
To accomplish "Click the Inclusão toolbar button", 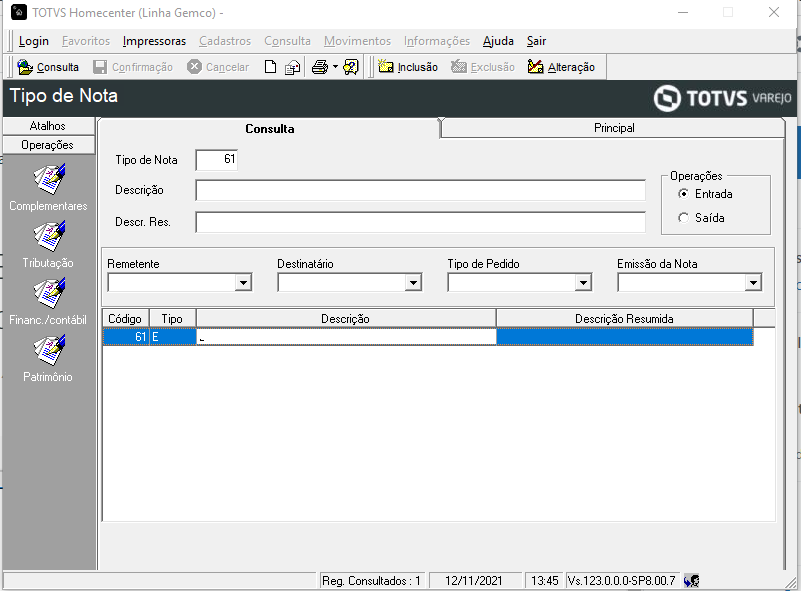I will point(408,67).
